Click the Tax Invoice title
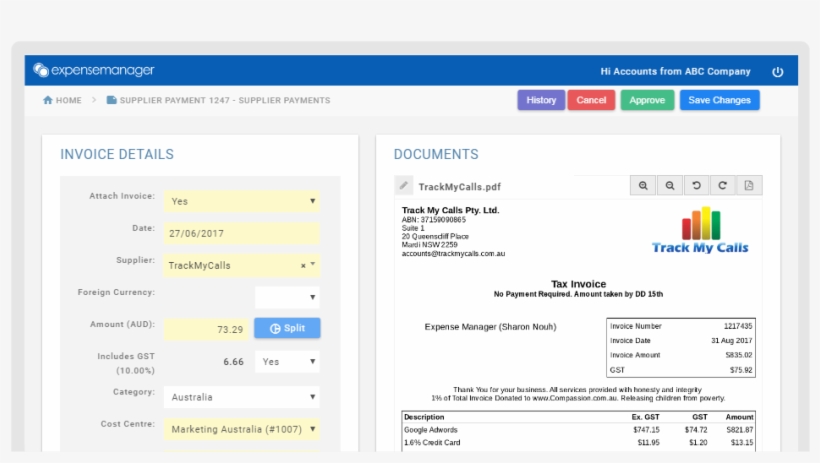This screenshot has width=820, height=463. pos(578,284)
